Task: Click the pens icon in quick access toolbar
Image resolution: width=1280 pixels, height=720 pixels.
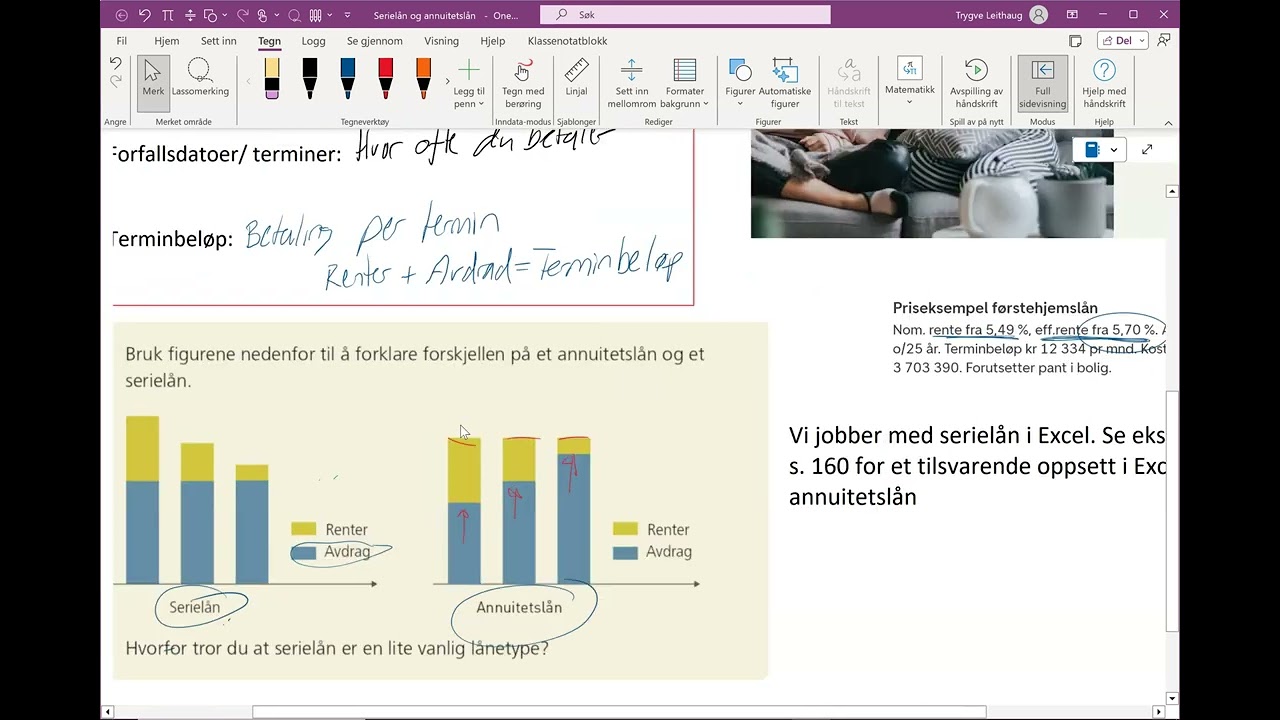Action: pyautogui.click(x=316, y=15)
